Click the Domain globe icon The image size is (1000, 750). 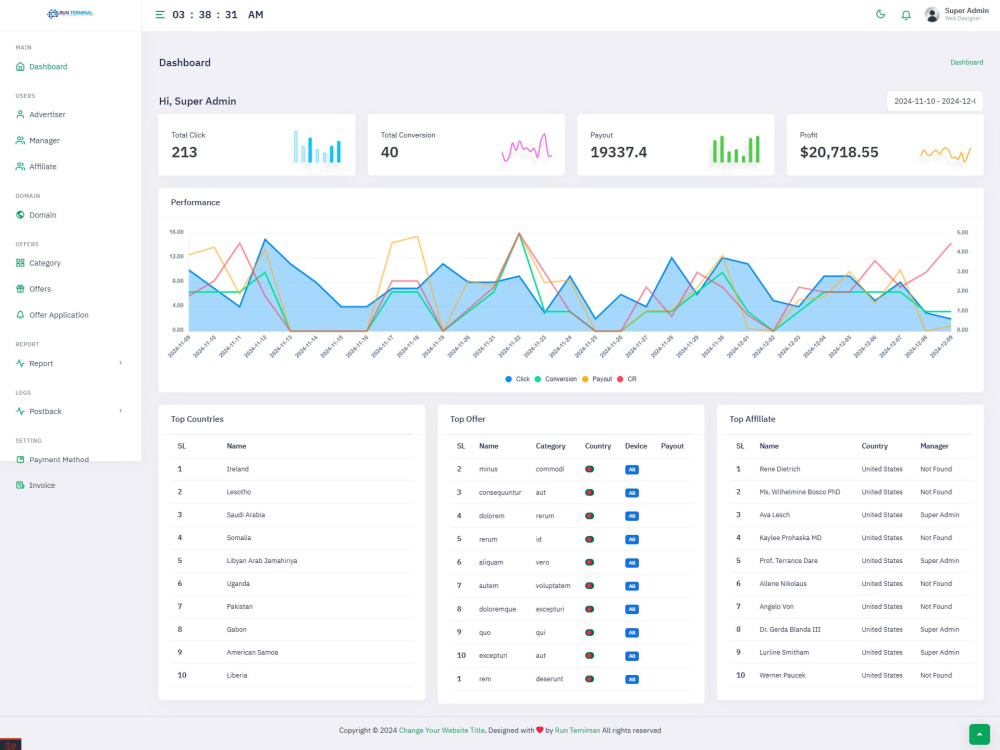point(20,215)
